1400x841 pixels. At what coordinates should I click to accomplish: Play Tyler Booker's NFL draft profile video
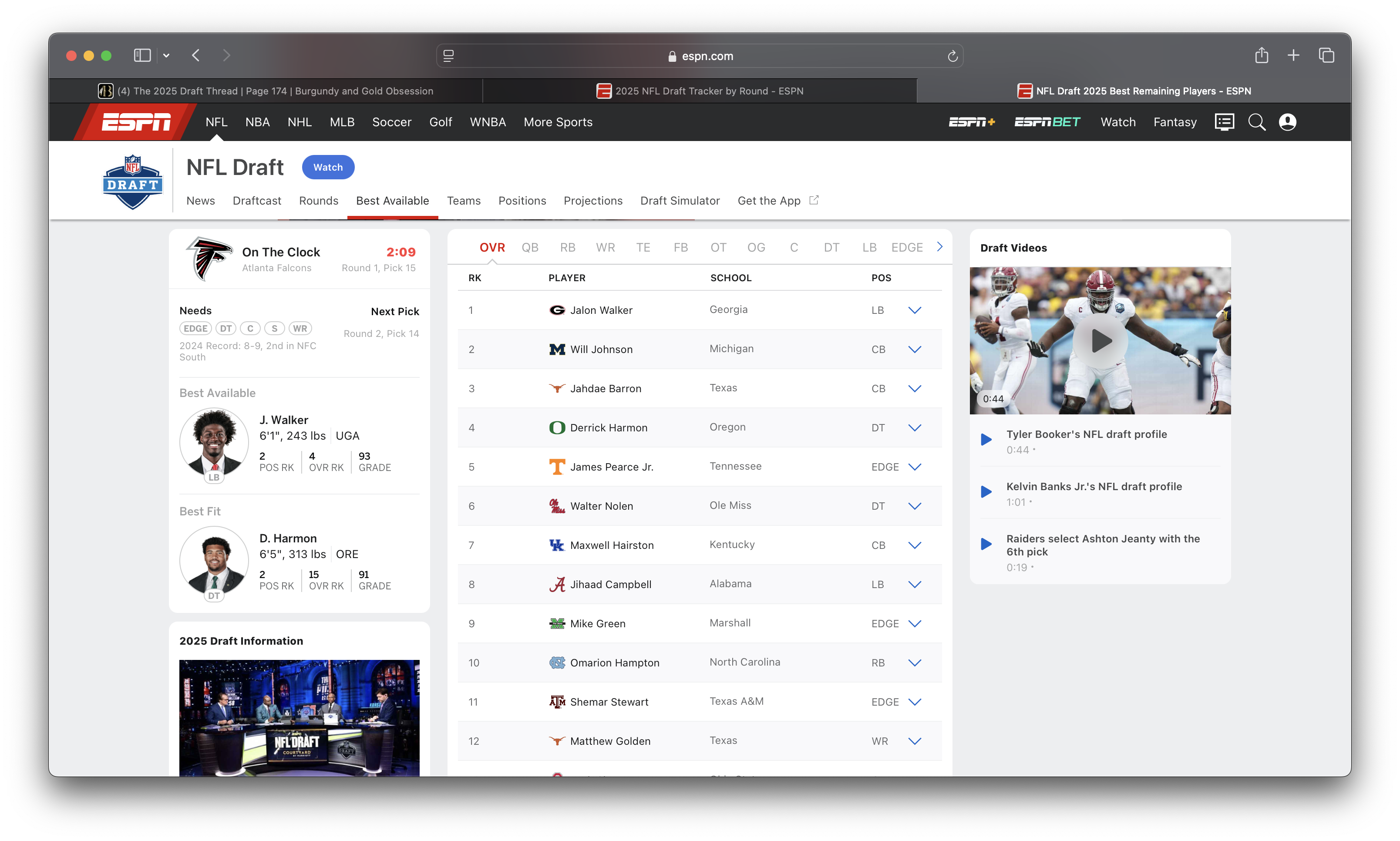point(986,439)
